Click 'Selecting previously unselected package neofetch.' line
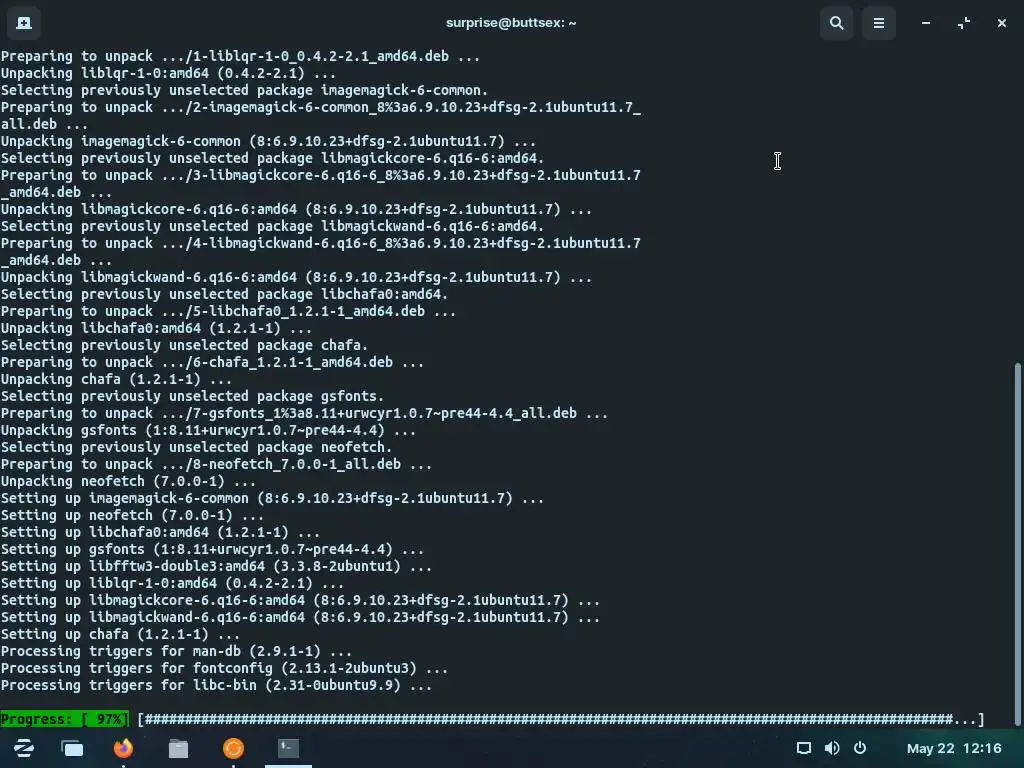 coord(196,447)
